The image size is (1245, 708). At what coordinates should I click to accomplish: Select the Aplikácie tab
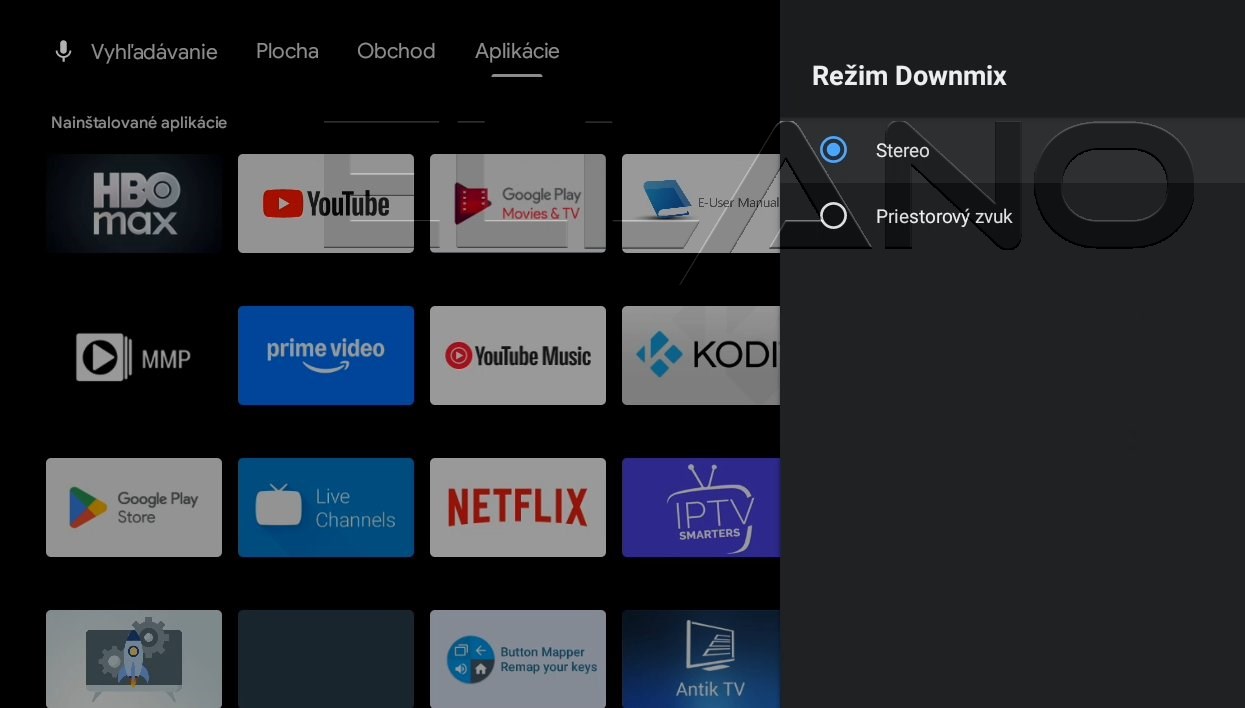pos(517,51)
